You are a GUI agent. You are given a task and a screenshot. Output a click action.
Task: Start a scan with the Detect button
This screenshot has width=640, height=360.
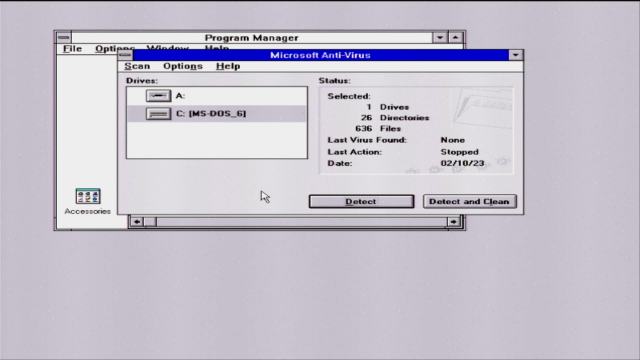coord(361,201)
